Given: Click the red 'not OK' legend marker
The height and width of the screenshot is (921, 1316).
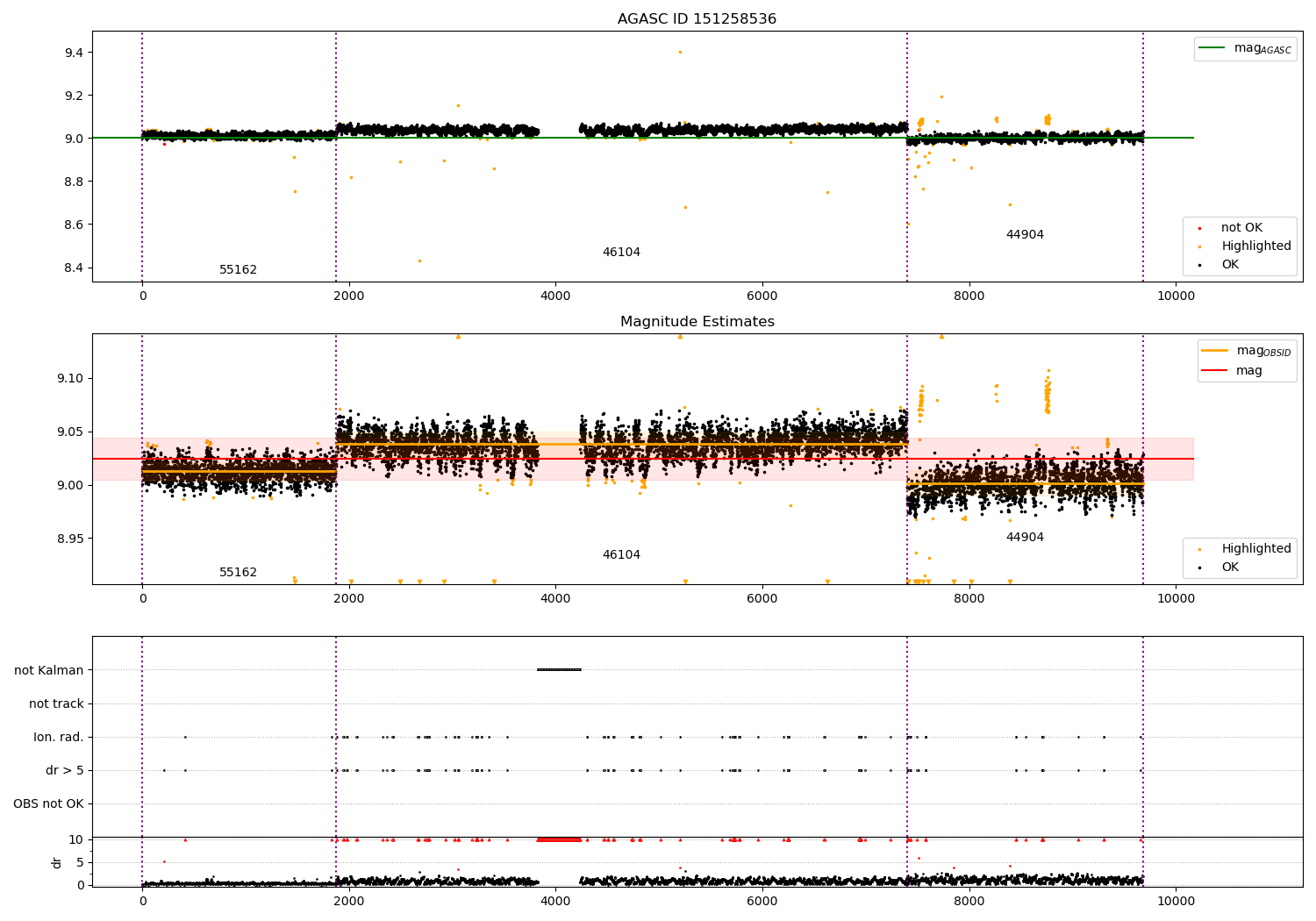Looking at the screenshot, I should click(1199, 228).
